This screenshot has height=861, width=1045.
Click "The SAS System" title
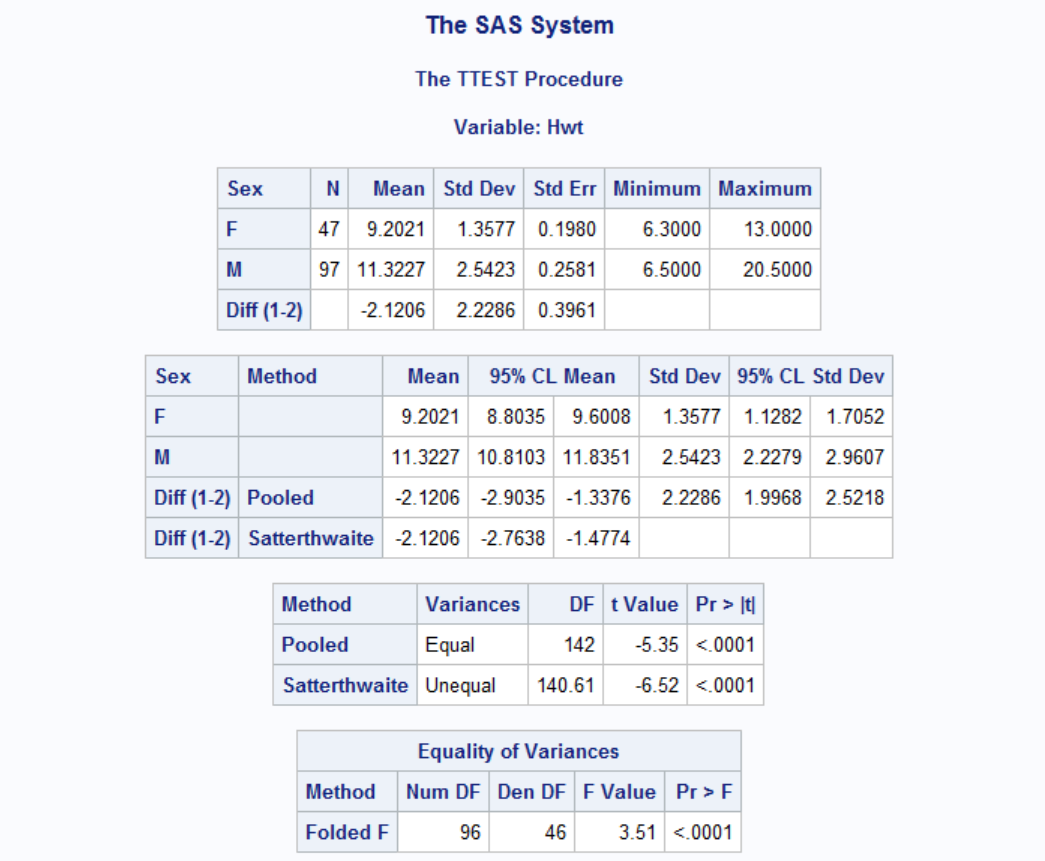click(x=519, y=26)
